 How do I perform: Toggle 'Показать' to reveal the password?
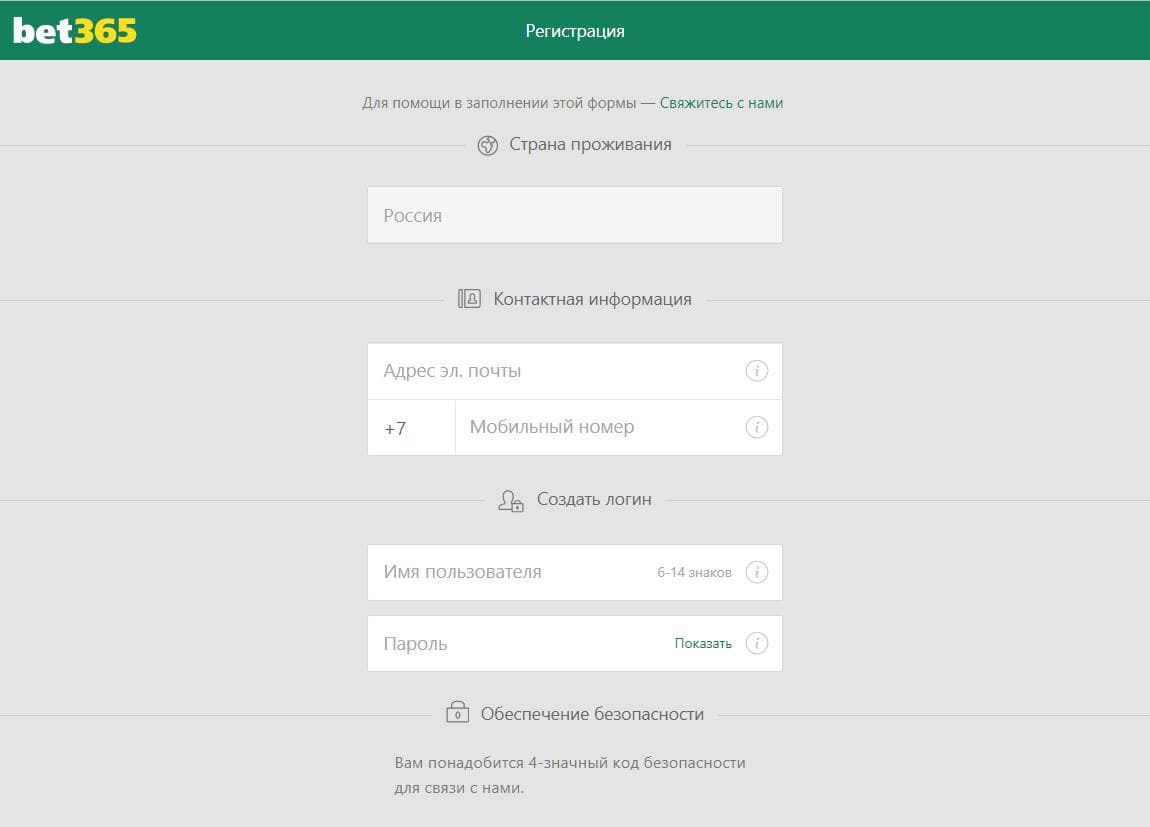click(703, 643)
